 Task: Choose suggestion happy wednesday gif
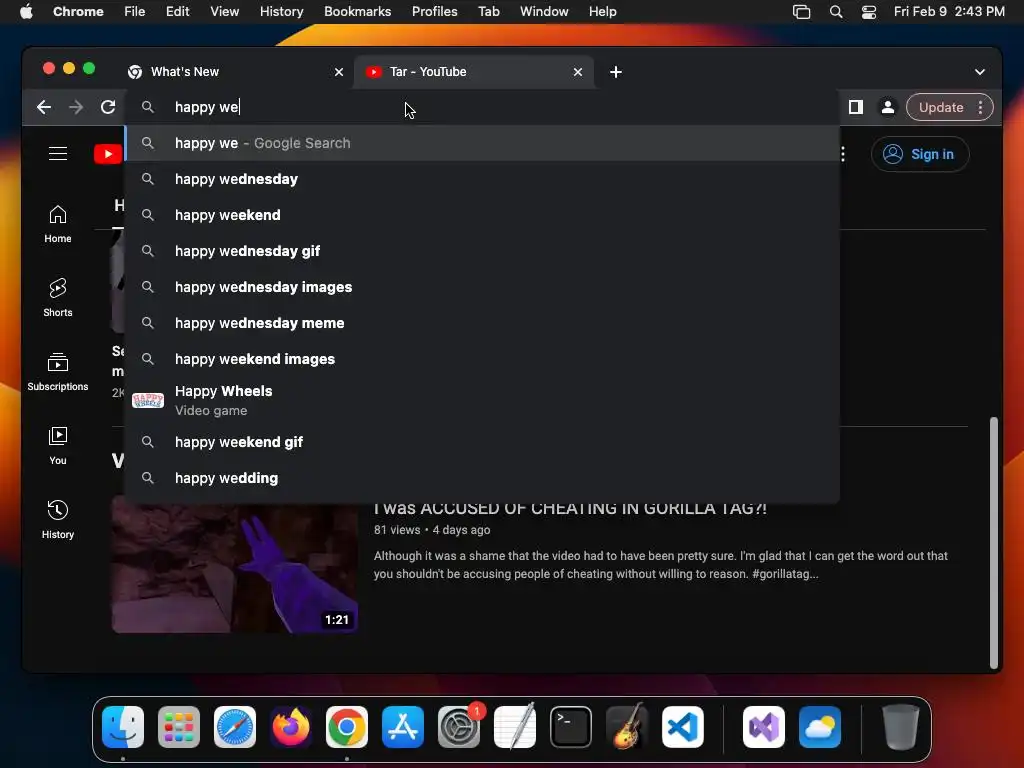[x=482, y=251]
